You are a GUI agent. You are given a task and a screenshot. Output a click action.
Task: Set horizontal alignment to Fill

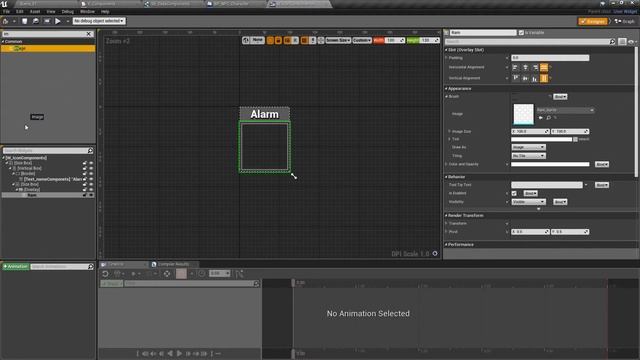544,67
